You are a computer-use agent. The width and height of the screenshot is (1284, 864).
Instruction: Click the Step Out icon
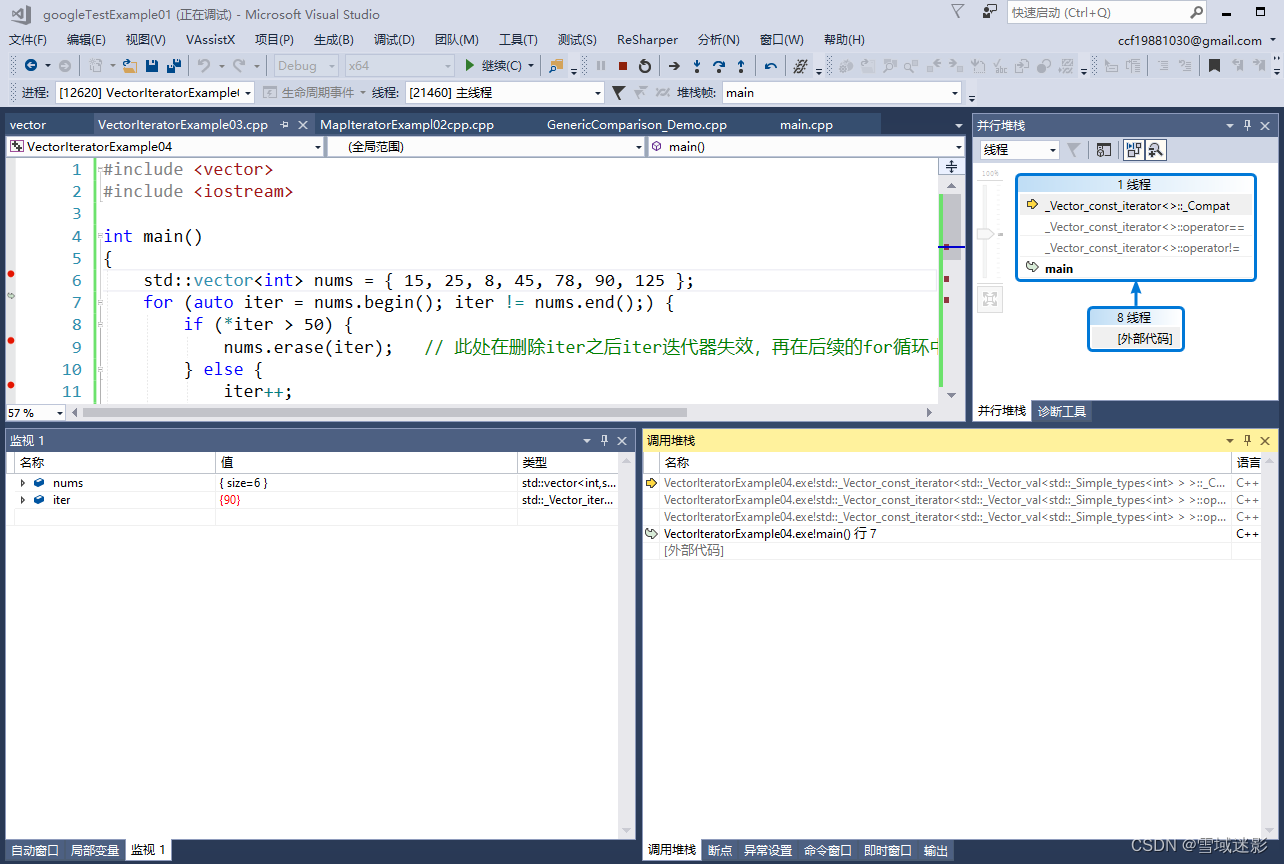point(741,66)
